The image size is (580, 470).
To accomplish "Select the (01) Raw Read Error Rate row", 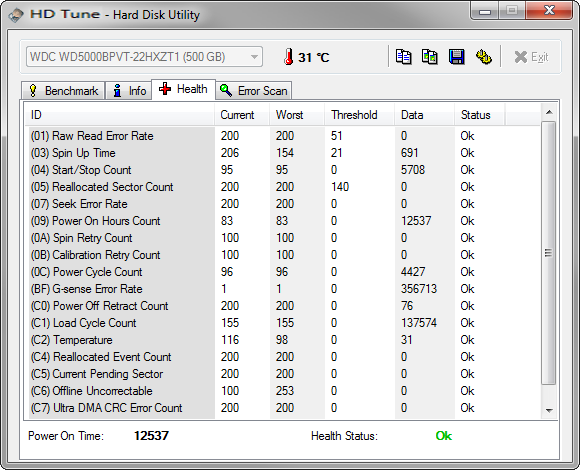I will pyautogui.click(x=283, y=136).
